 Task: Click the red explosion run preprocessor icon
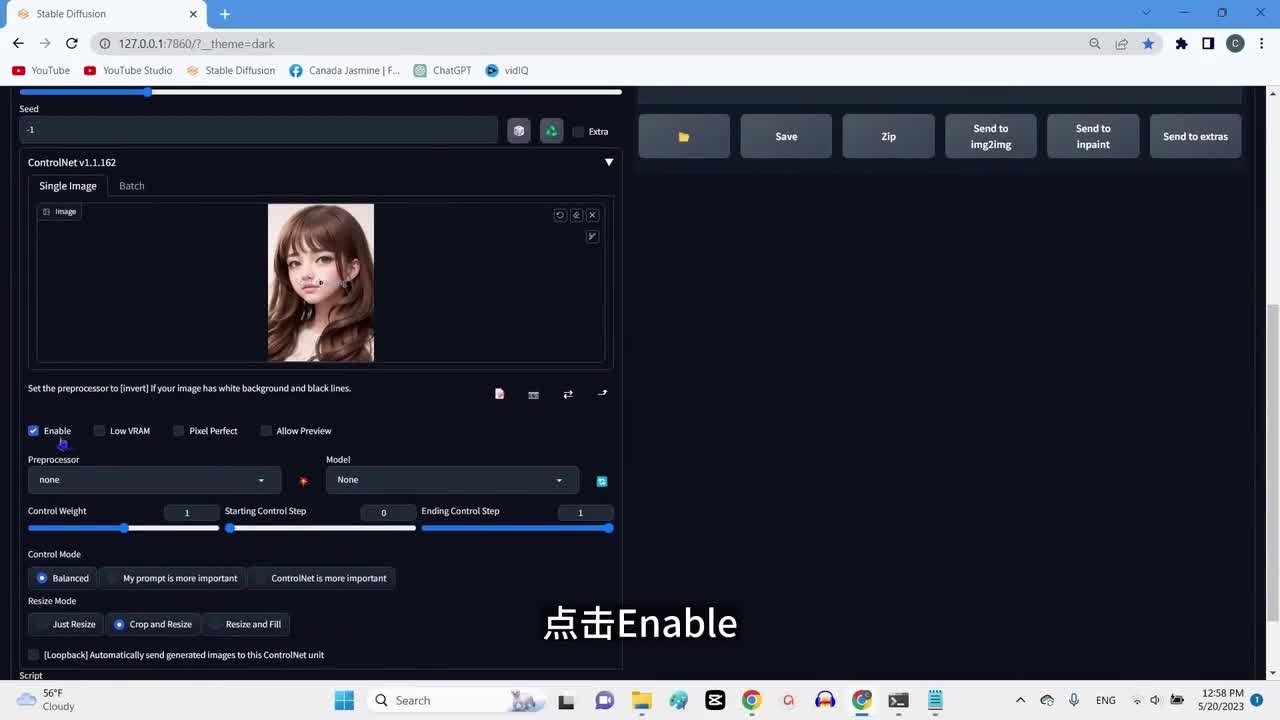(303, 481)
